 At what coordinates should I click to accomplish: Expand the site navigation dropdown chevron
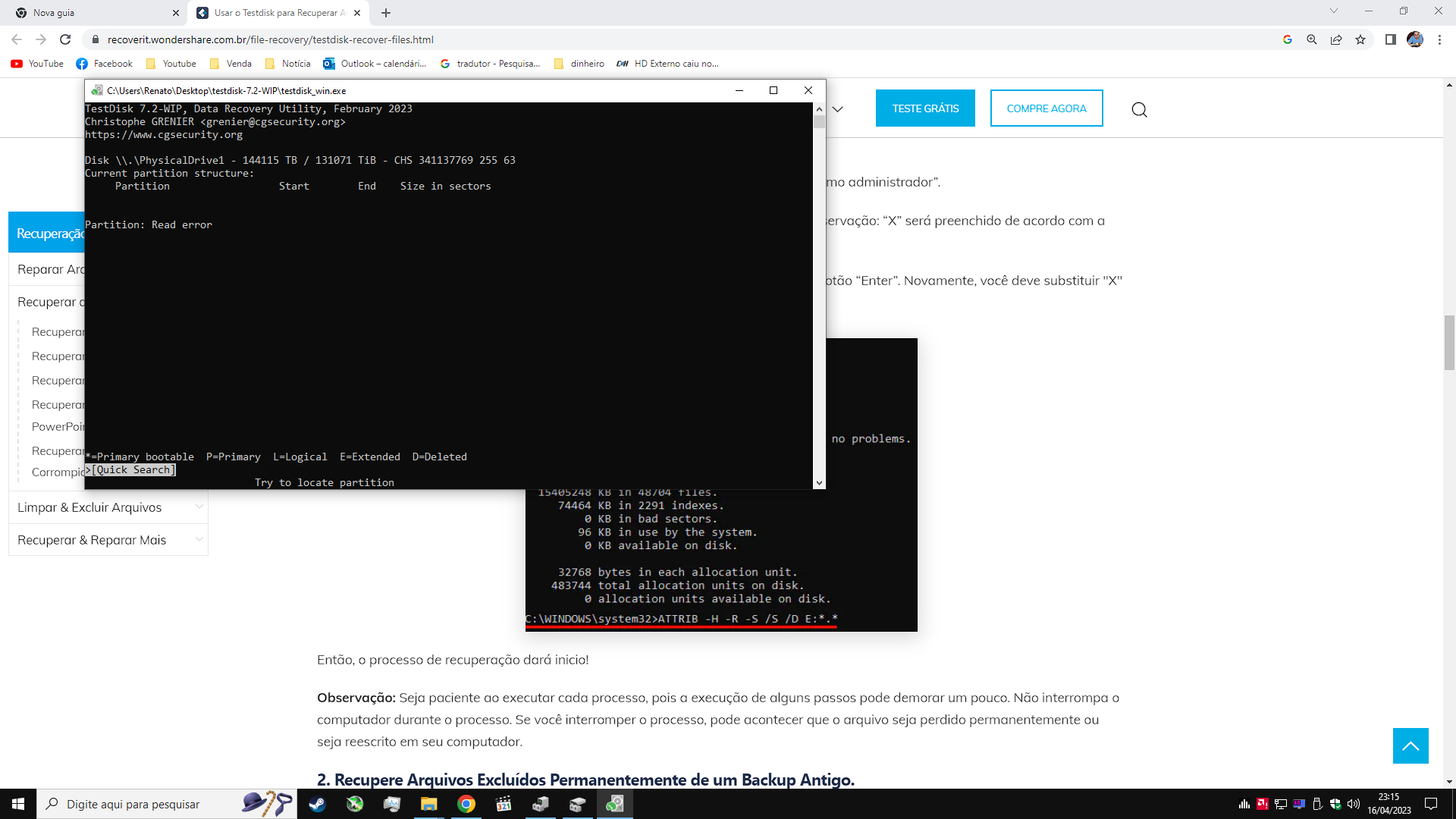click(837, 109)
